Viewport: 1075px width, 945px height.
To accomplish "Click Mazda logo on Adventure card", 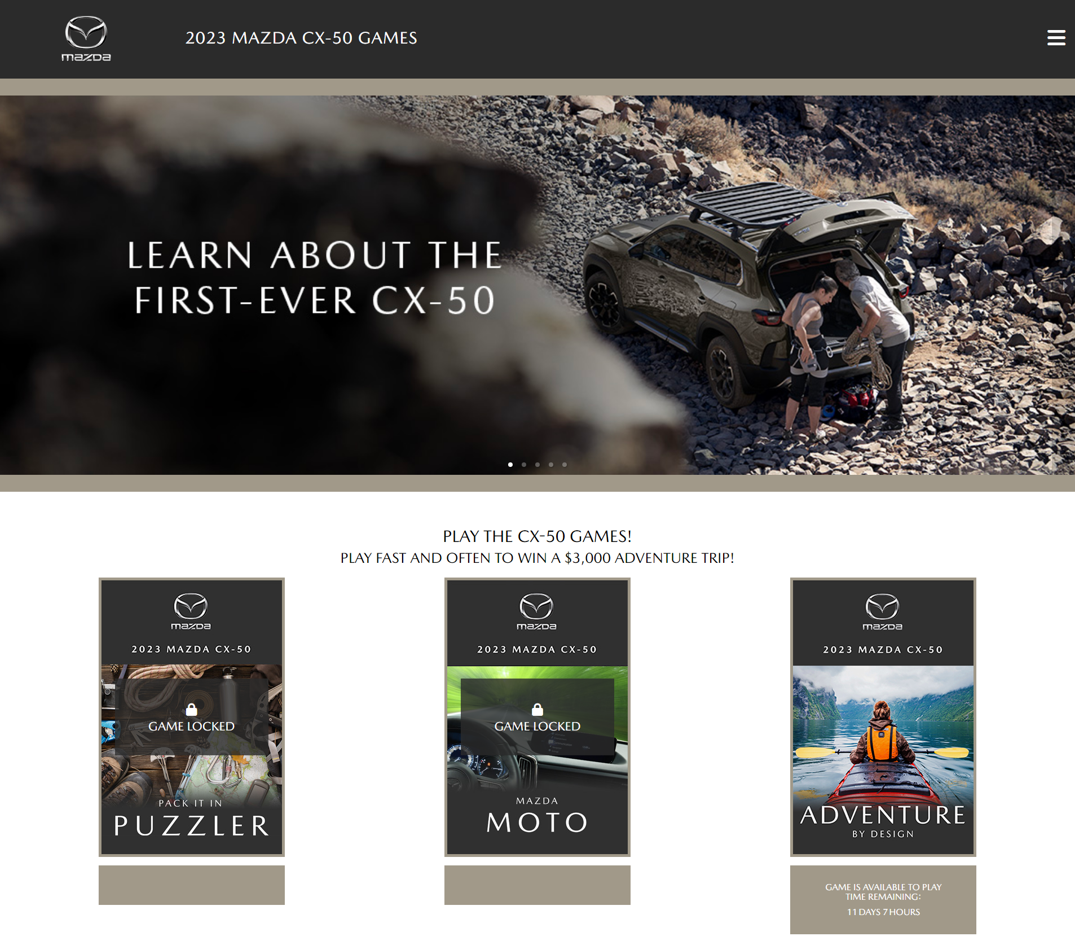I will [882, 611].
